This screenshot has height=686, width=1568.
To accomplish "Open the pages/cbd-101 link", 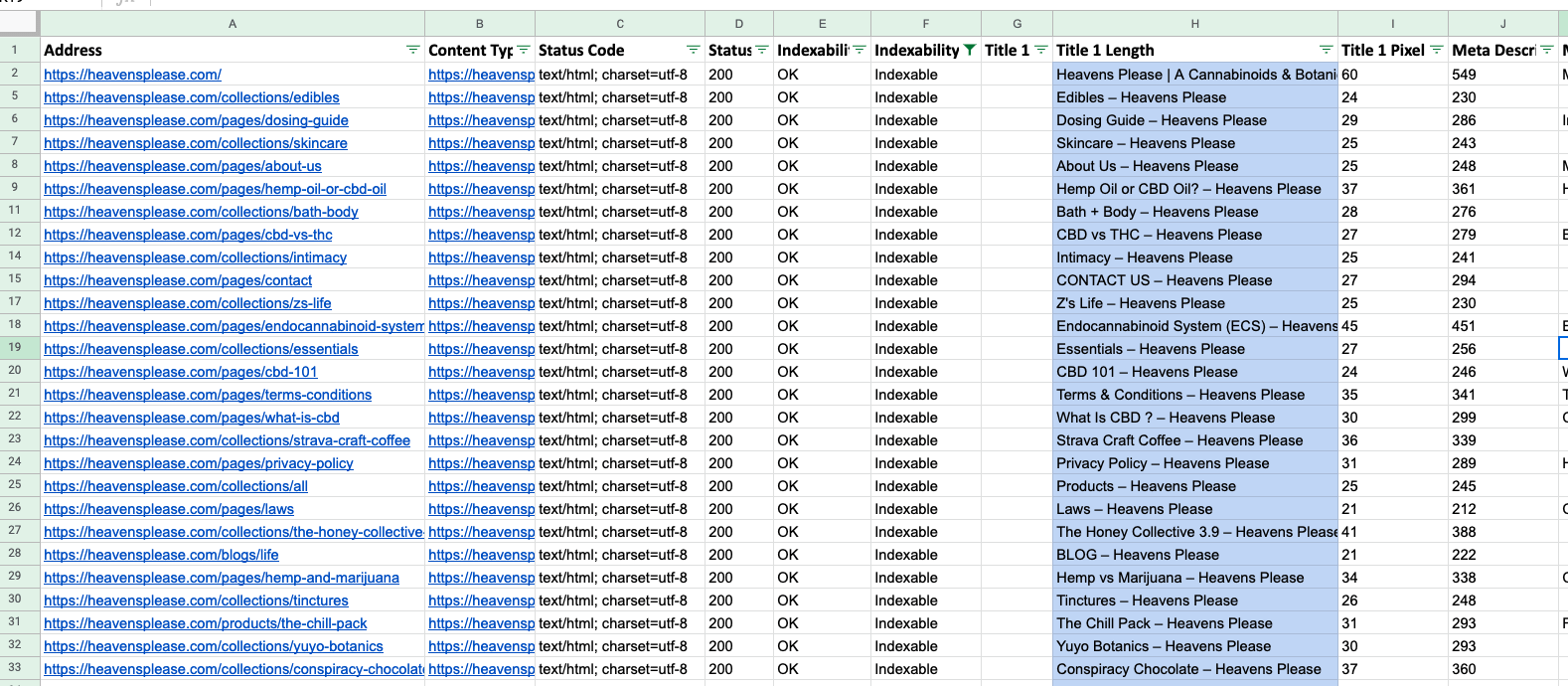I will [181, 372].
